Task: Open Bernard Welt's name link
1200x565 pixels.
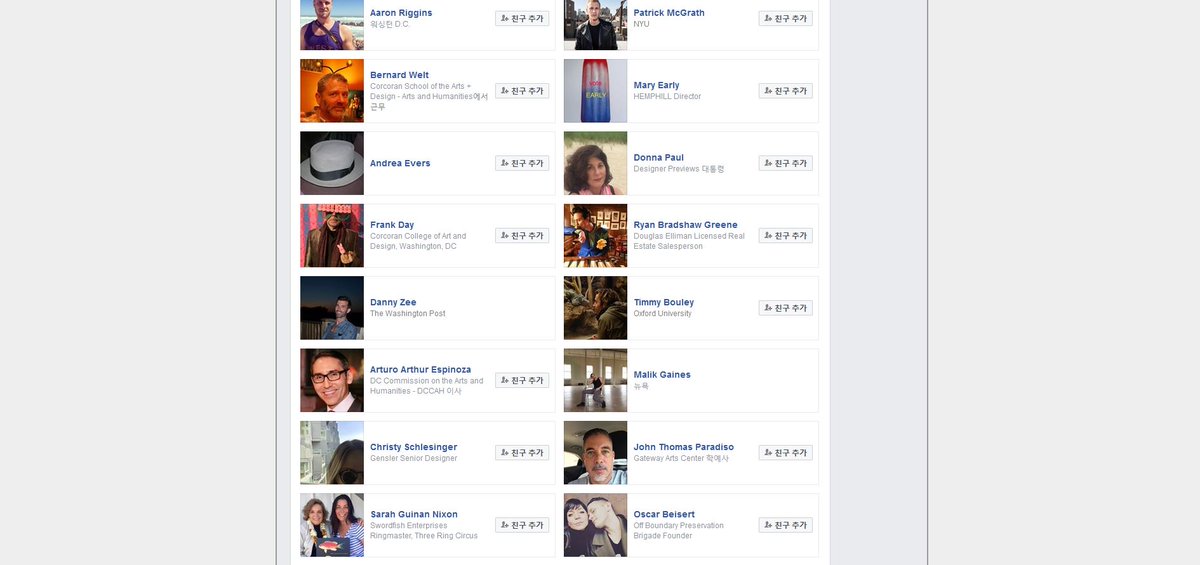Action: (399, 75)
